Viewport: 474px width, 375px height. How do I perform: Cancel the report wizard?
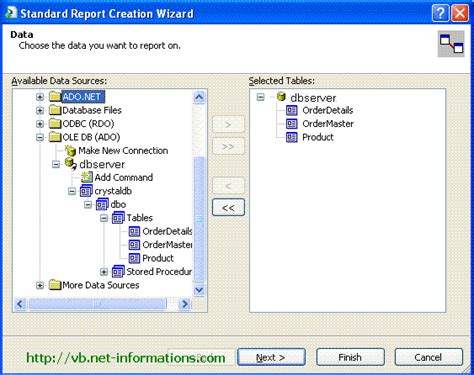pyautogui.click(x=429, y=357)
